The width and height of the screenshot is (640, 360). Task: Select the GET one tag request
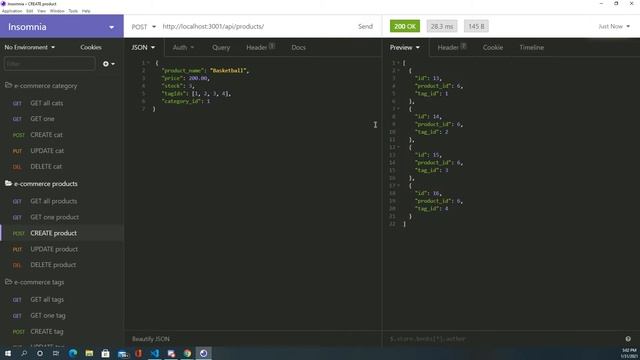(62, 316)
